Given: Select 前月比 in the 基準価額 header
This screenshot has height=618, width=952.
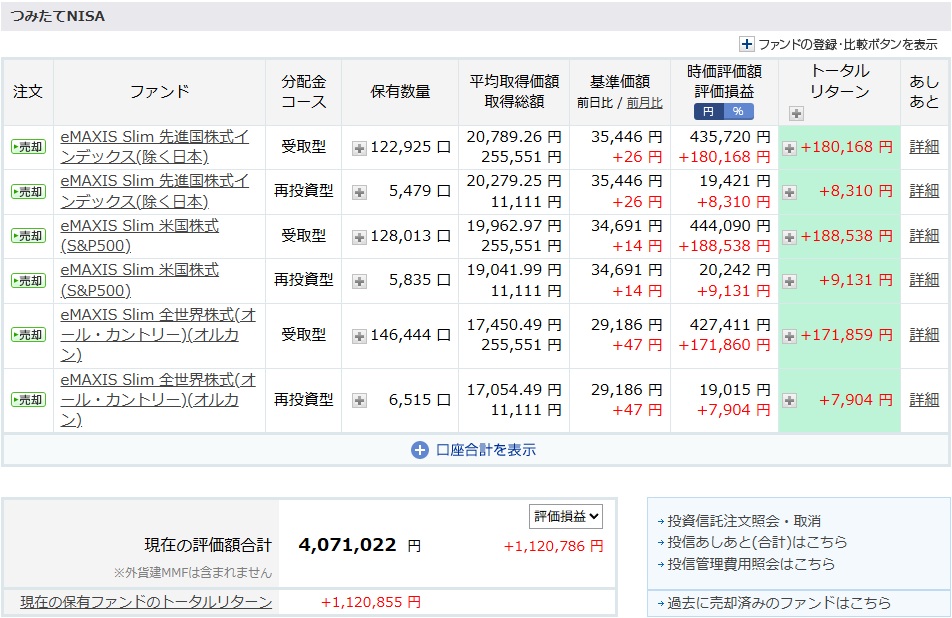Looking at the screenshot, I should tap(644, 103).
